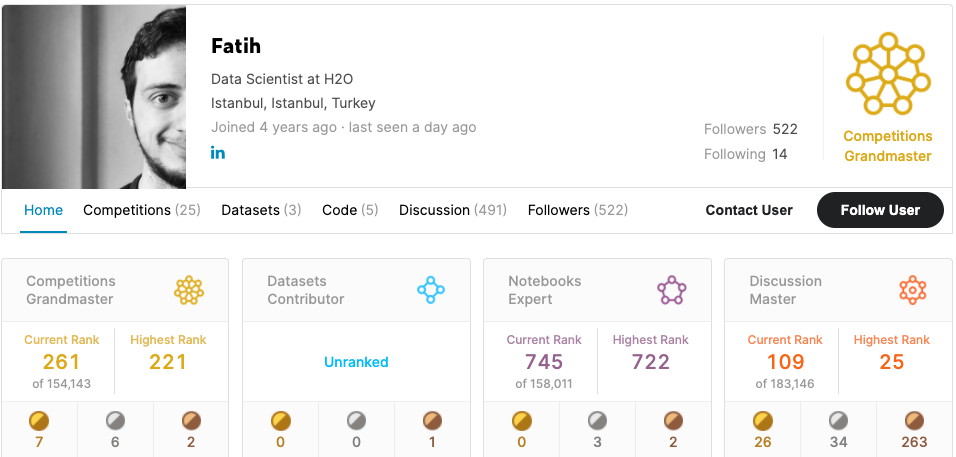956x457 pixels.
Task: Go to the Discussion (491) tab
Action: [453, 210]
